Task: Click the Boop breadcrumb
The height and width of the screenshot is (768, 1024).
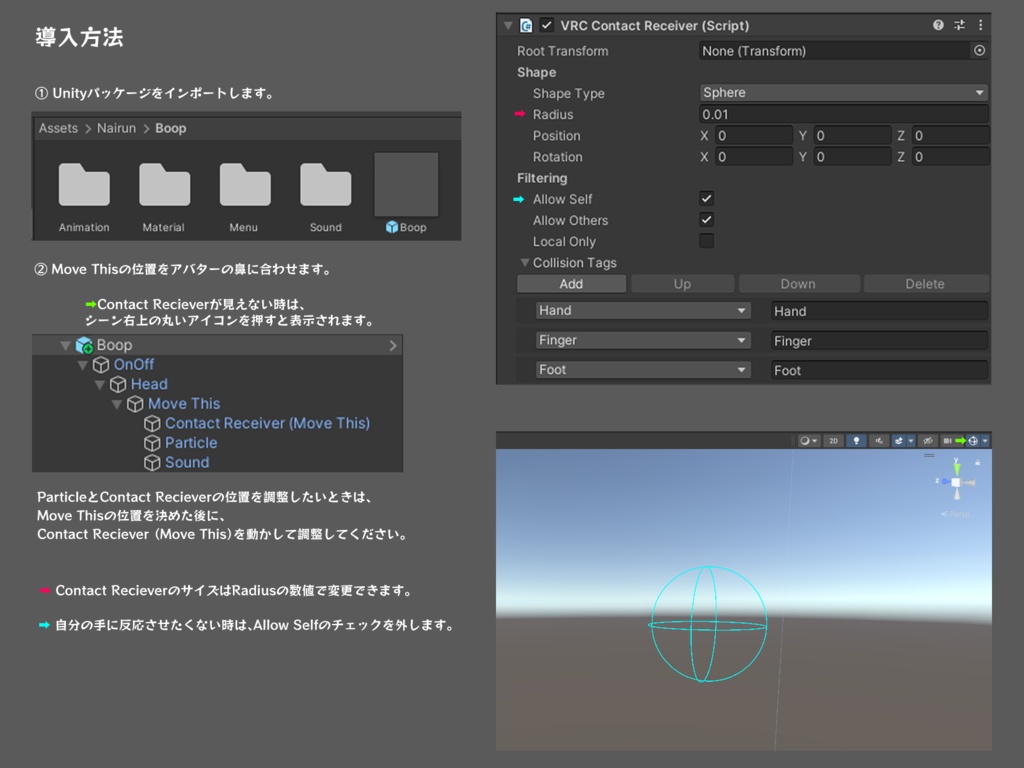Action: point(170,128)
